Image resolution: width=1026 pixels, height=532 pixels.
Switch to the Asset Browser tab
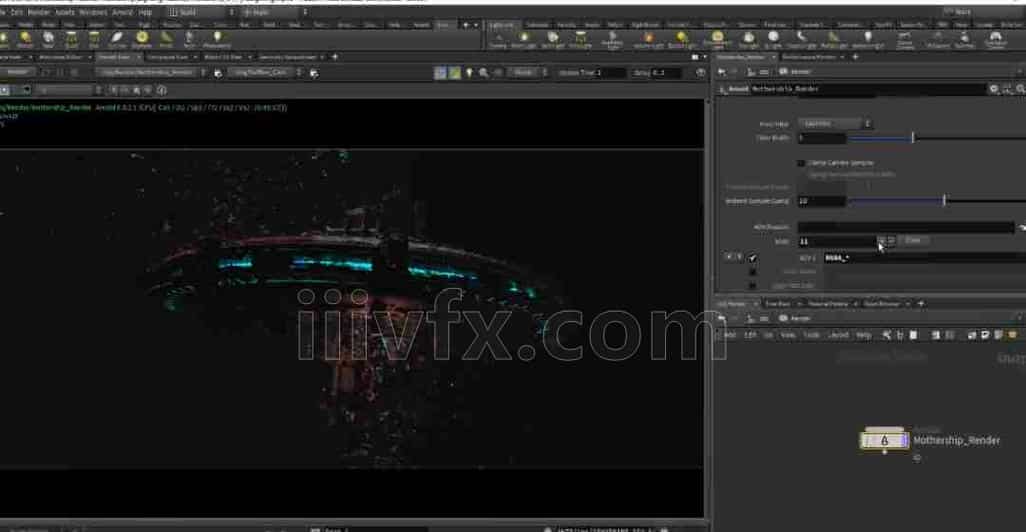click(x=882, y=304)
